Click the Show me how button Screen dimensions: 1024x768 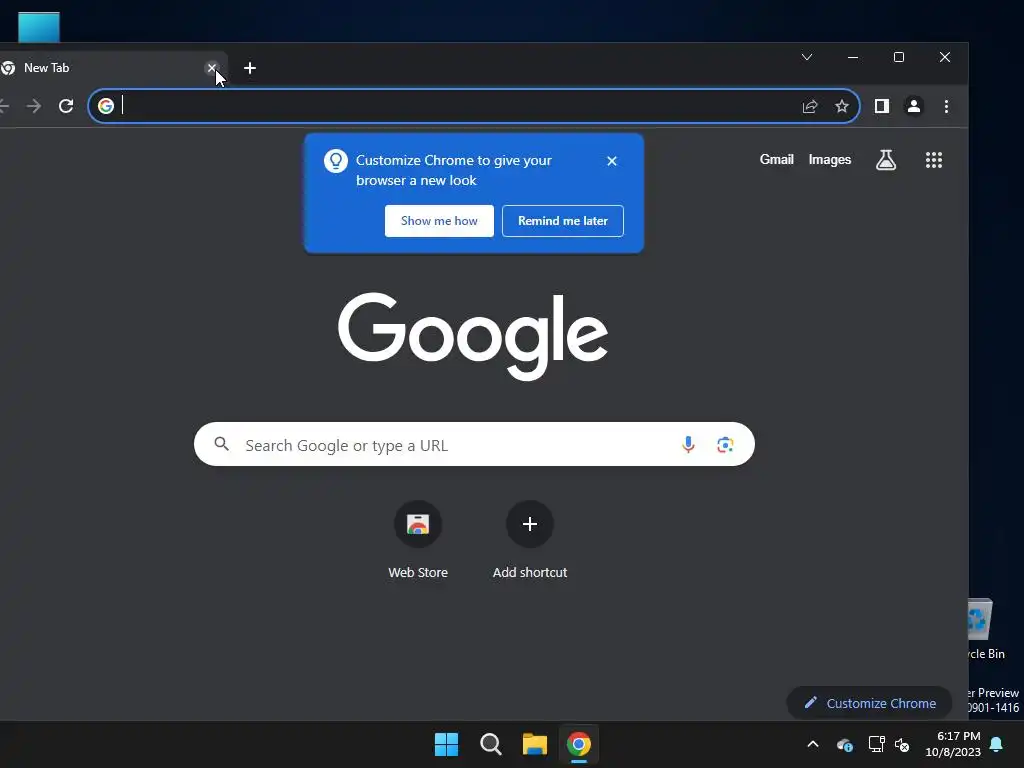(x=439, y=221)
